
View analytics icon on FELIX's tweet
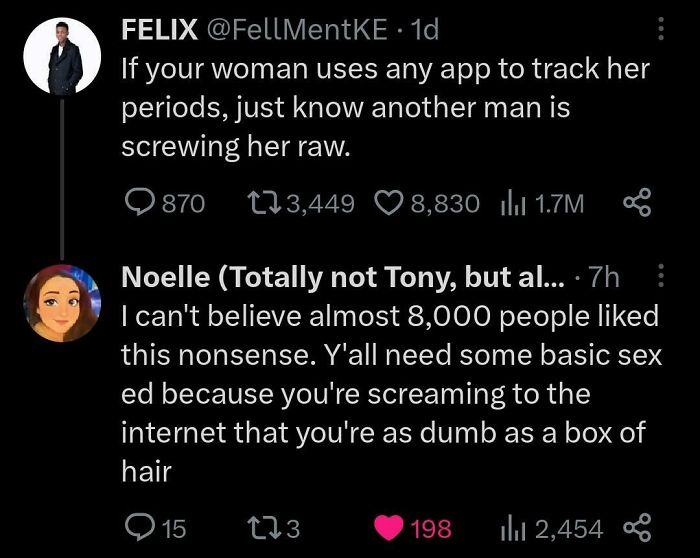507,203
